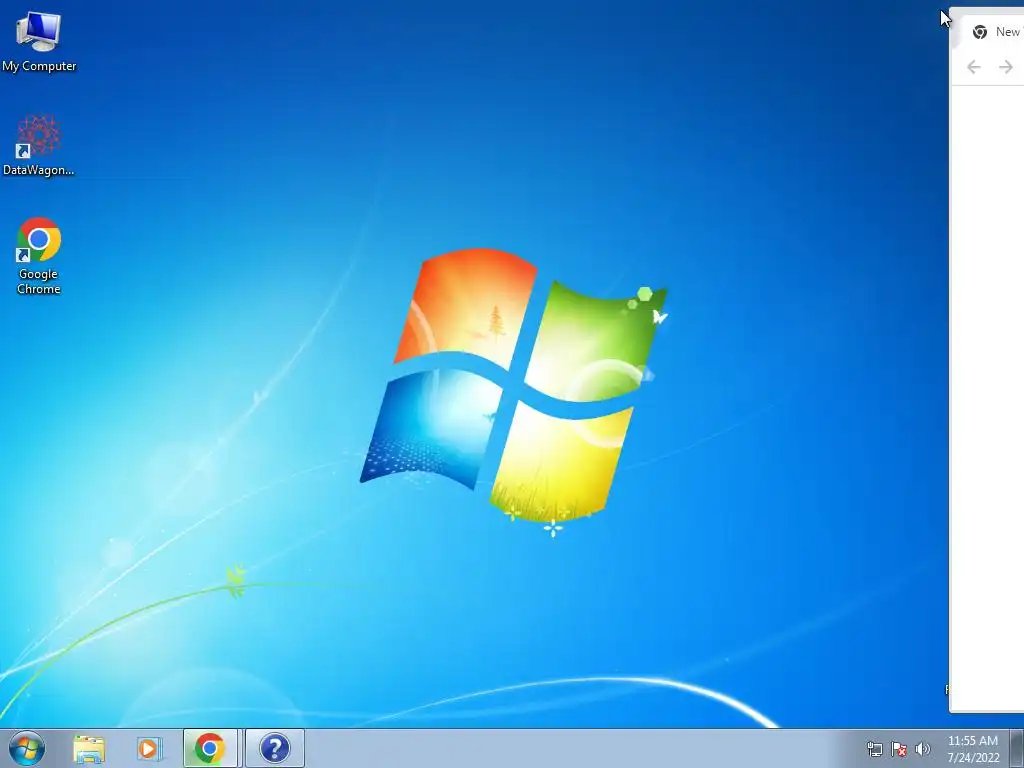Launch Windows Media Player from the taskbar
The width and height of the screenshot is (1024, 768).
pyautogui.click(x=148, y=748)
